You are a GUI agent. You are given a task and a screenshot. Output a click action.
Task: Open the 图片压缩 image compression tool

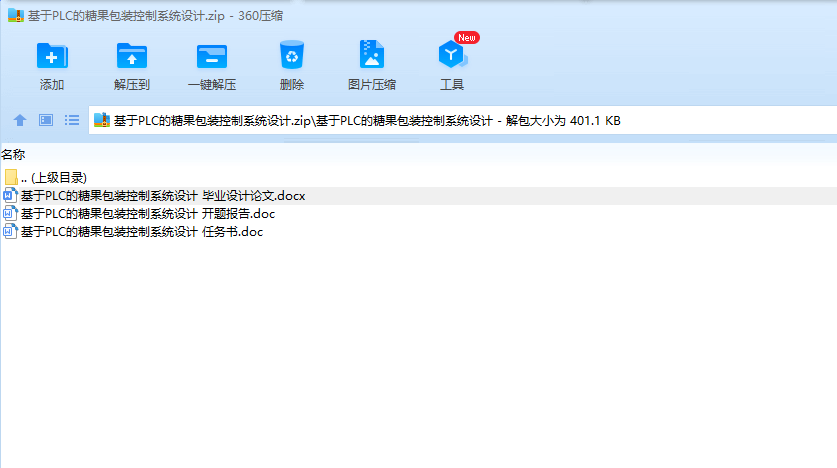[x=372, y=54]
